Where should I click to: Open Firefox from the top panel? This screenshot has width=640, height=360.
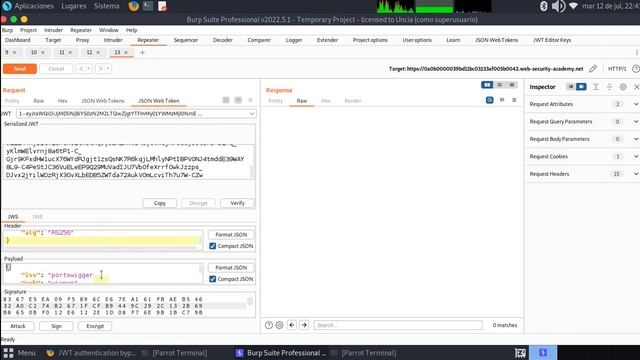click(133, 6)
